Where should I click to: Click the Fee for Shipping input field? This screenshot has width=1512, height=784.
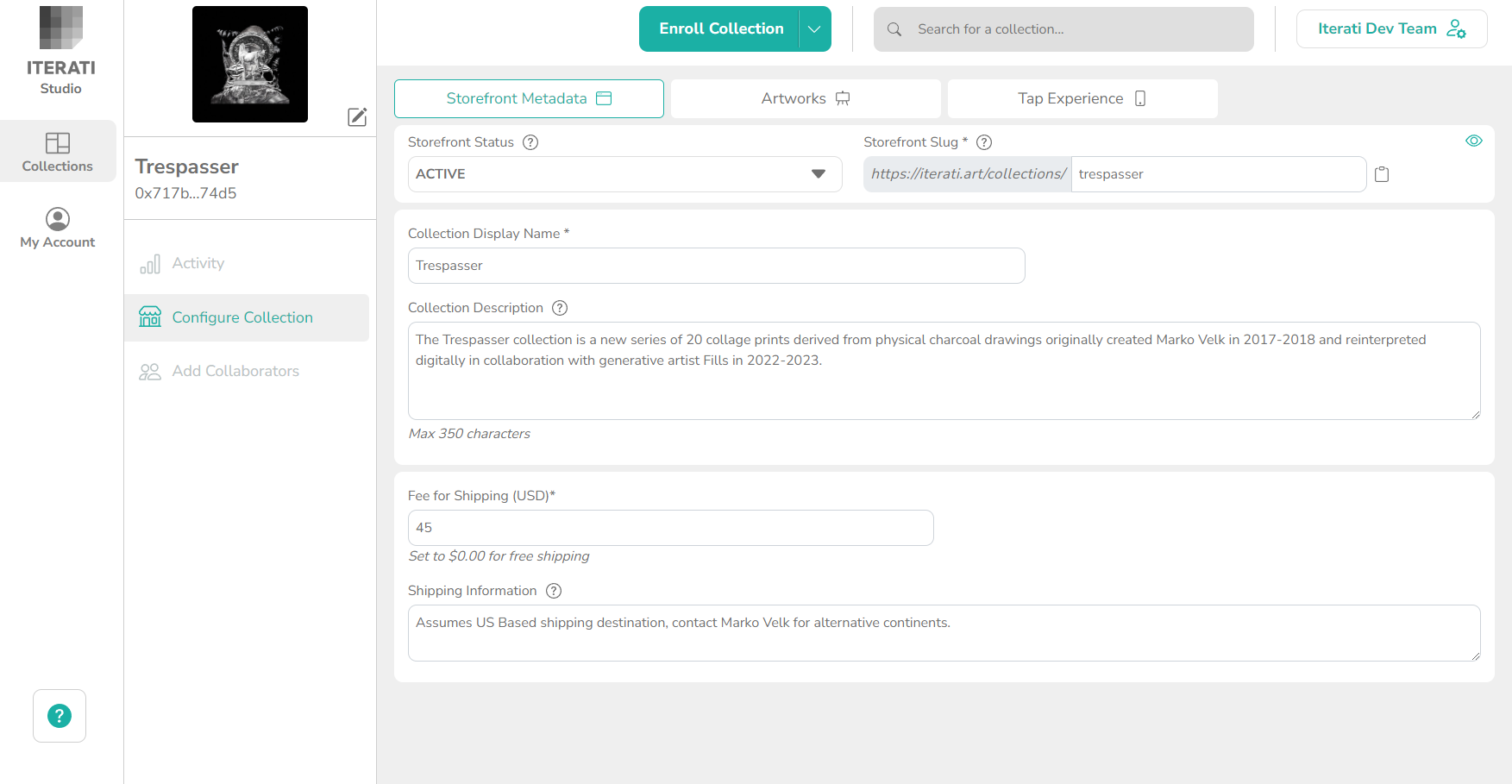coord(670,528)
